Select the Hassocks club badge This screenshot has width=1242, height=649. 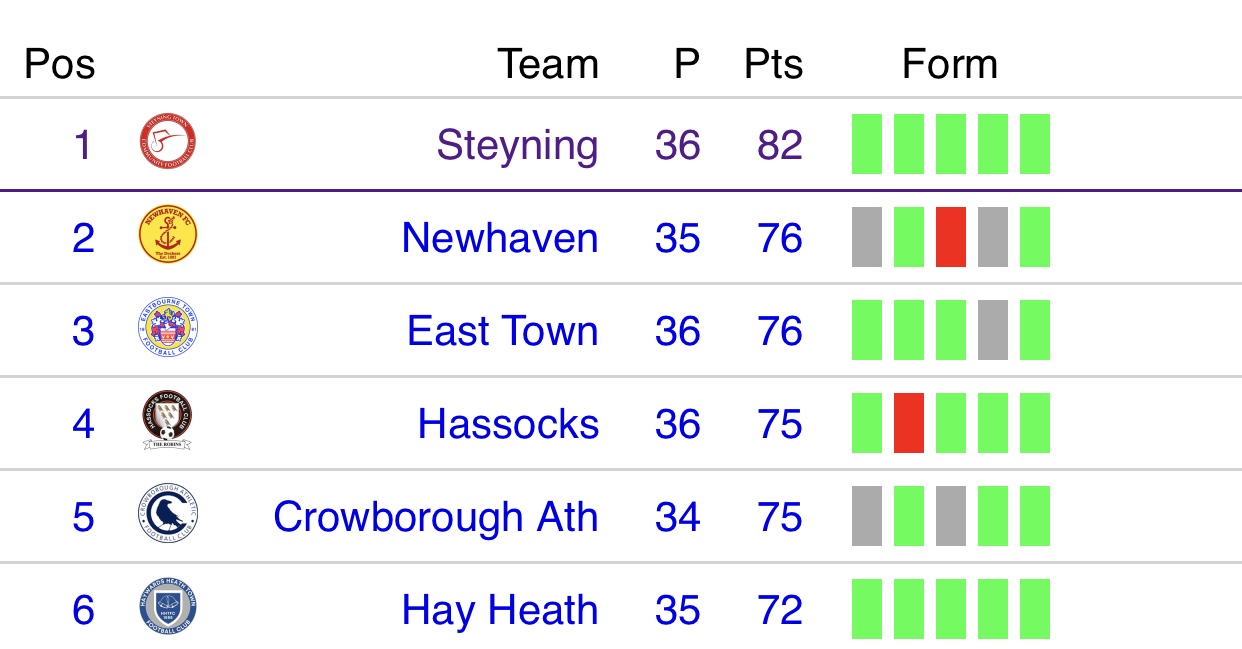[168, 422]
